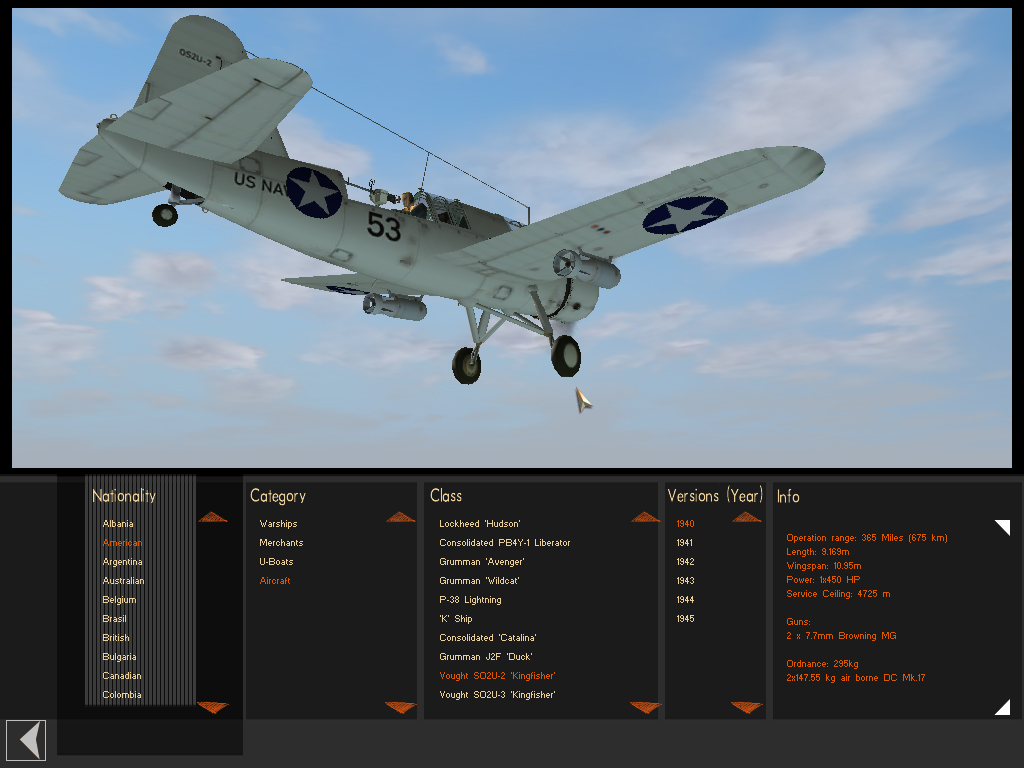The height and width of the screenshot is (768, 1024).
Task: Click the Operation range info line
Action: point(867,537)
